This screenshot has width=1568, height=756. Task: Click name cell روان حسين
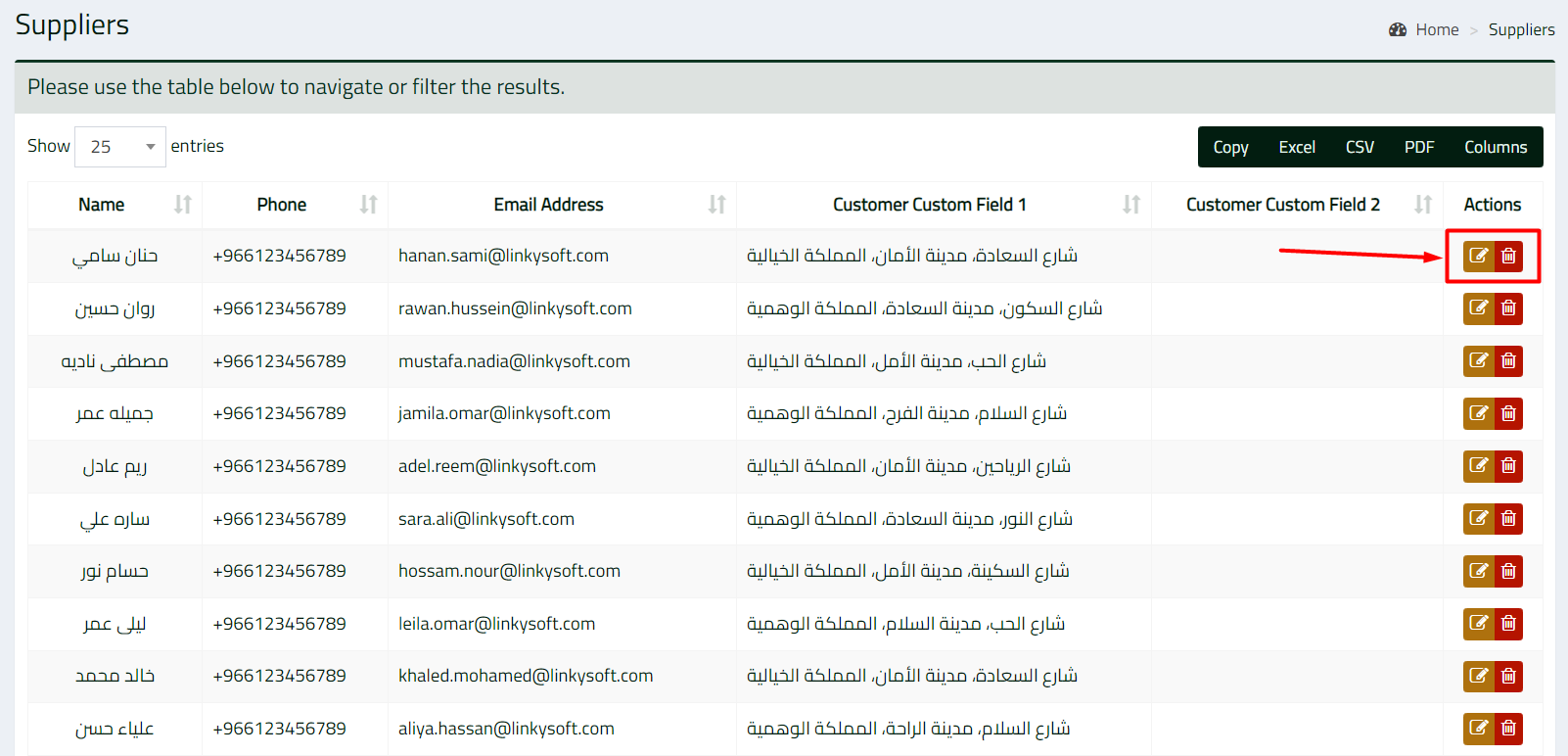[115, 308]
